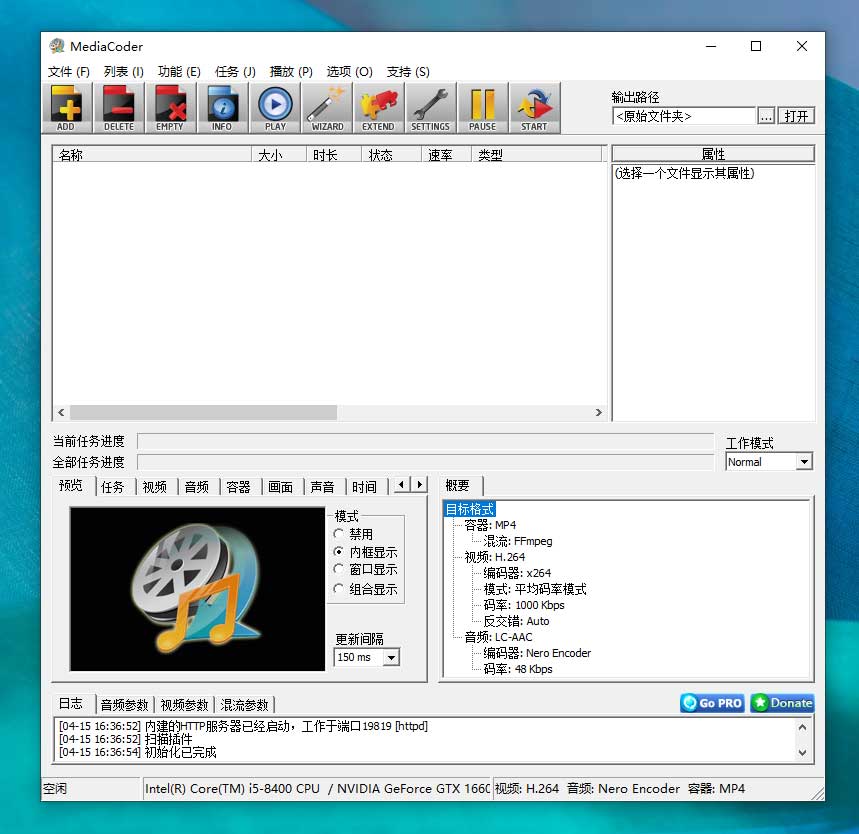Click the 输出路径 input field
Screen dimensions: 859x834
[x=684, y=116]
